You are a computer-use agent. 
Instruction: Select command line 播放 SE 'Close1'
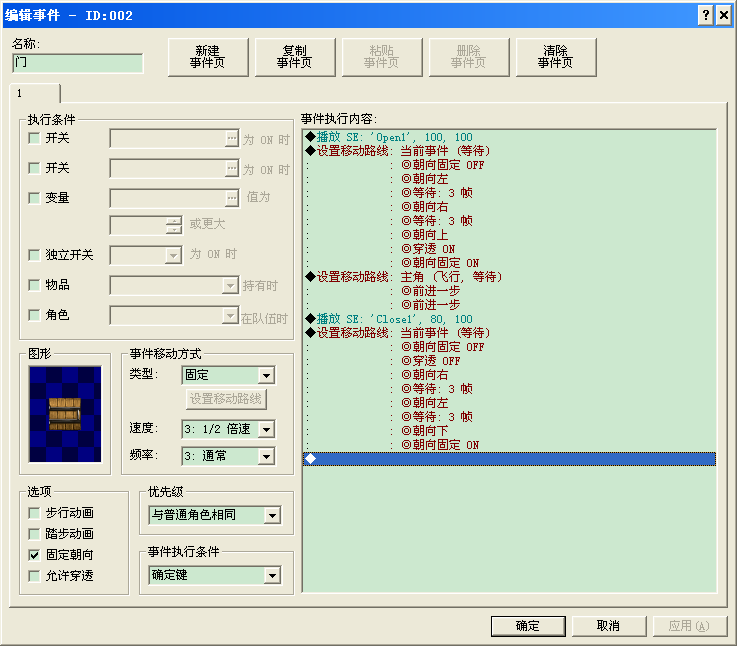point(510,319)
